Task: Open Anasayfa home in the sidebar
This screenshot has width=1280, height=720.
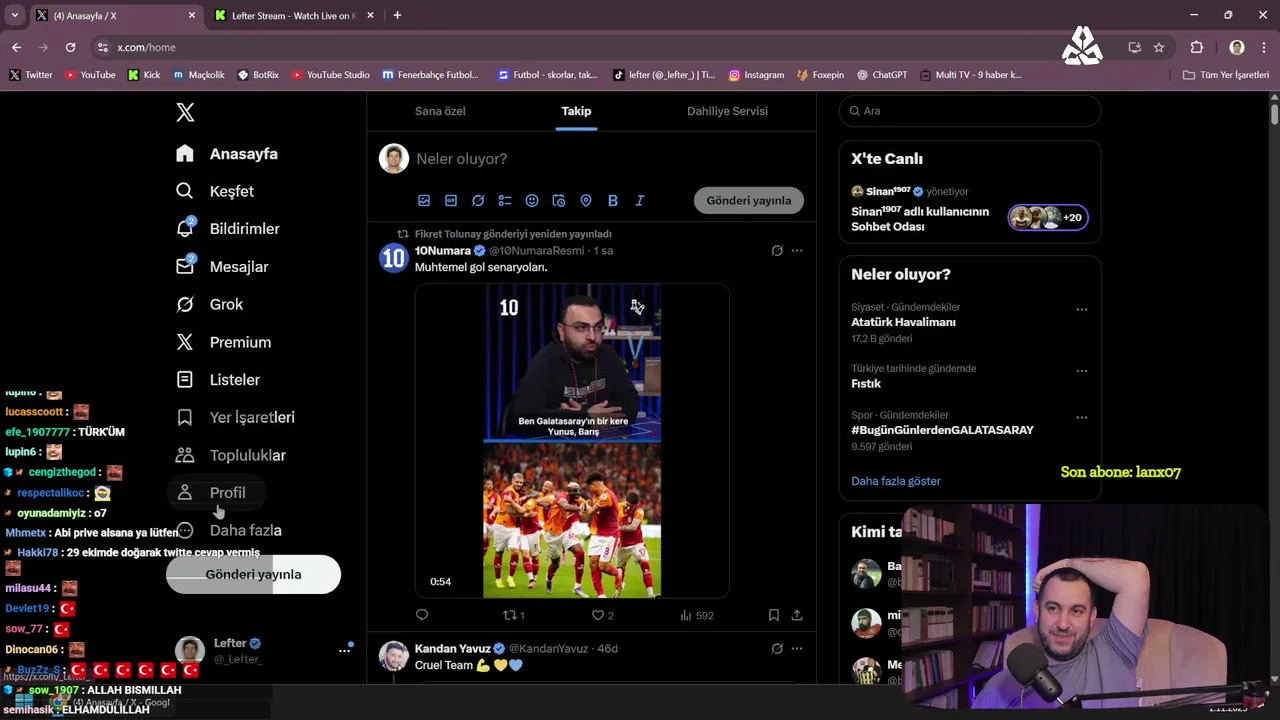Action: tap(227, 154)
